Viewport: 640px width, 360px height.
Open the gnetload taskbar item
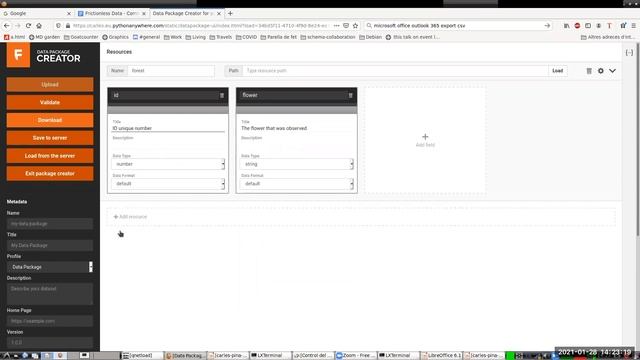pos(142,356)
